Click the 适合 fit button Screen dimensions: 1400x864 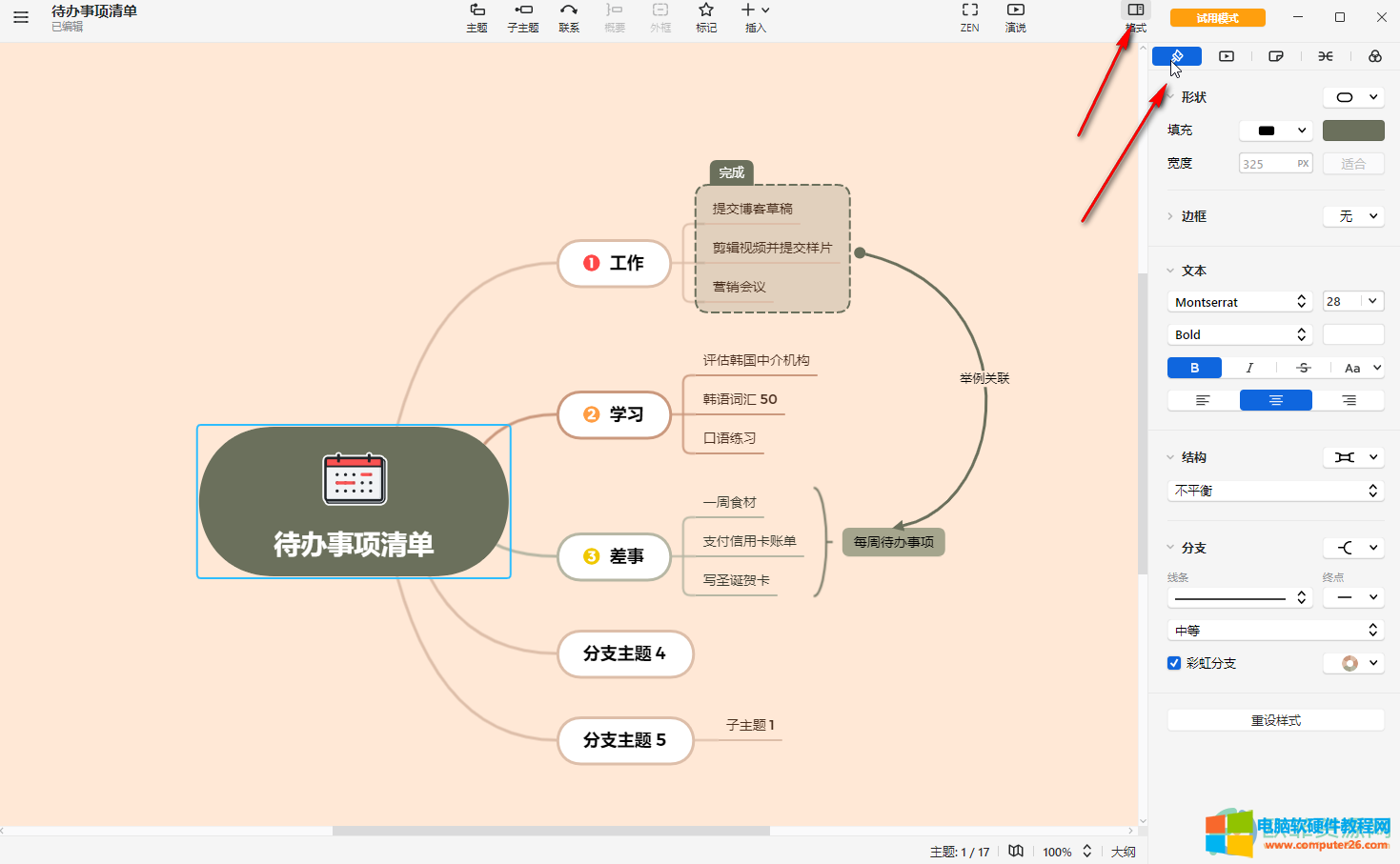click(1353, 164)
